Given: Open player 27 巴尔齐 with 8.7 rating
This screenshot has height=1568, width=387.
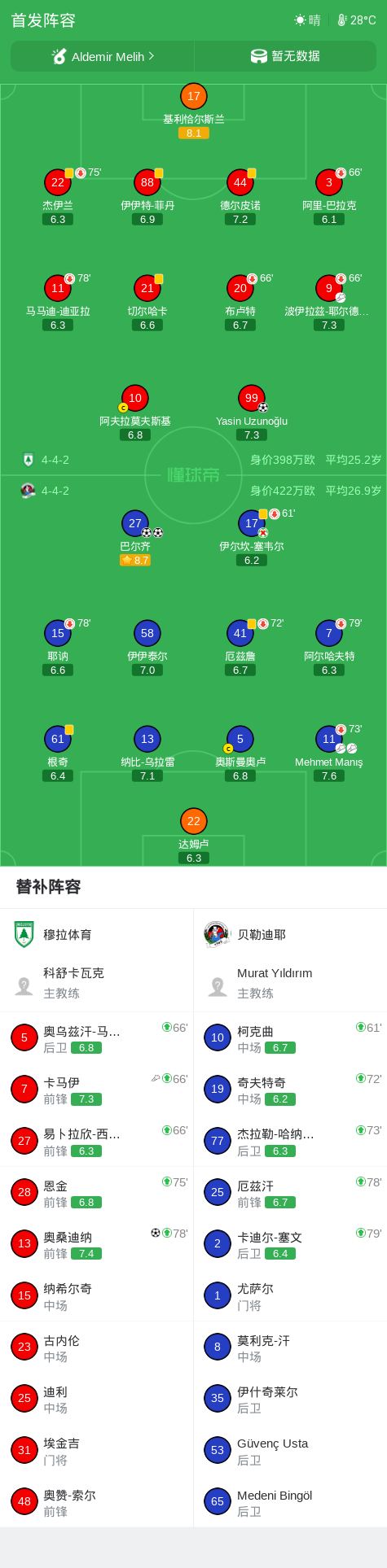Looking at the screenshot, I should 135,523.
